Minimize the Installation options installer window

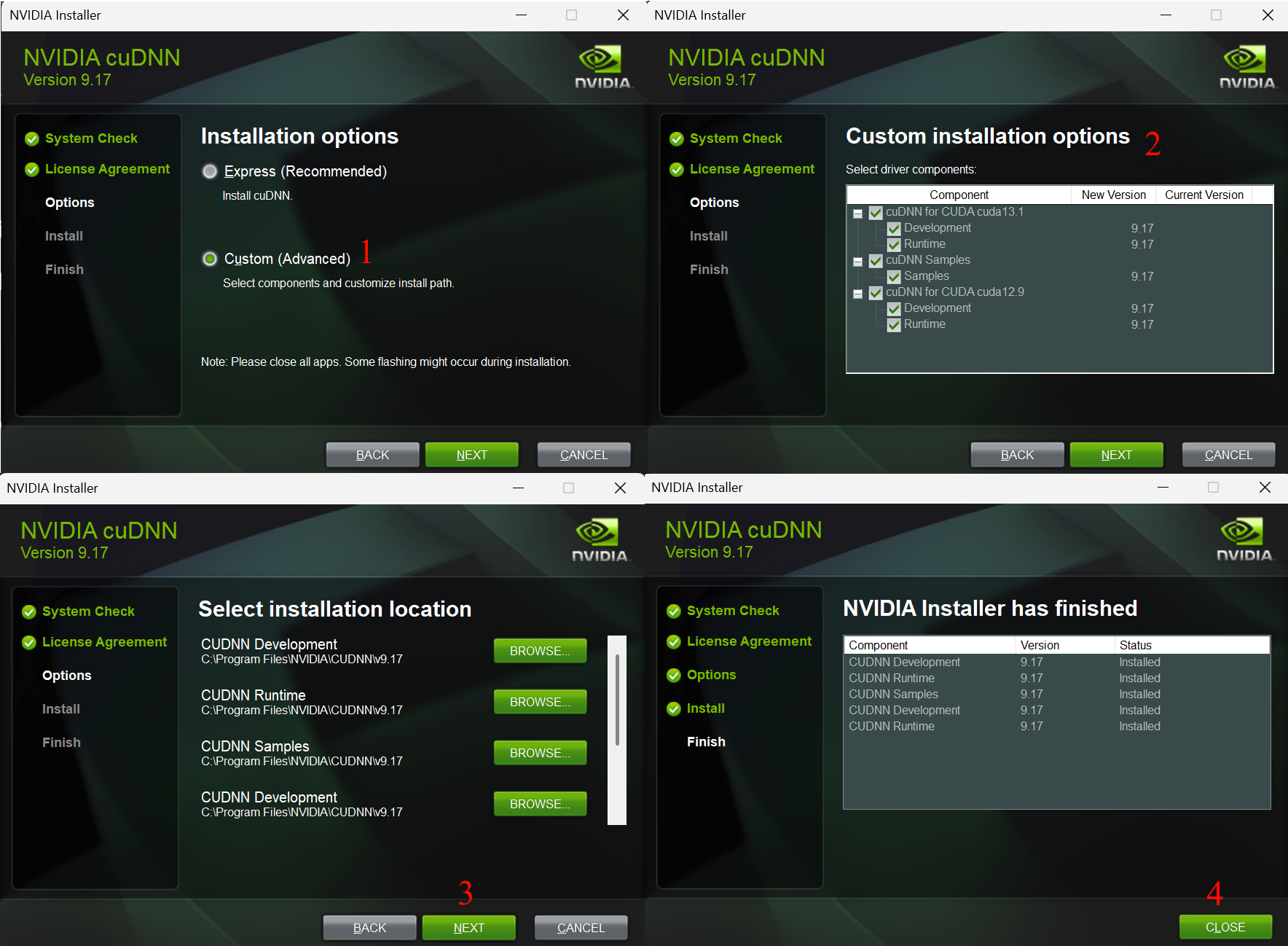pos(521,15)
